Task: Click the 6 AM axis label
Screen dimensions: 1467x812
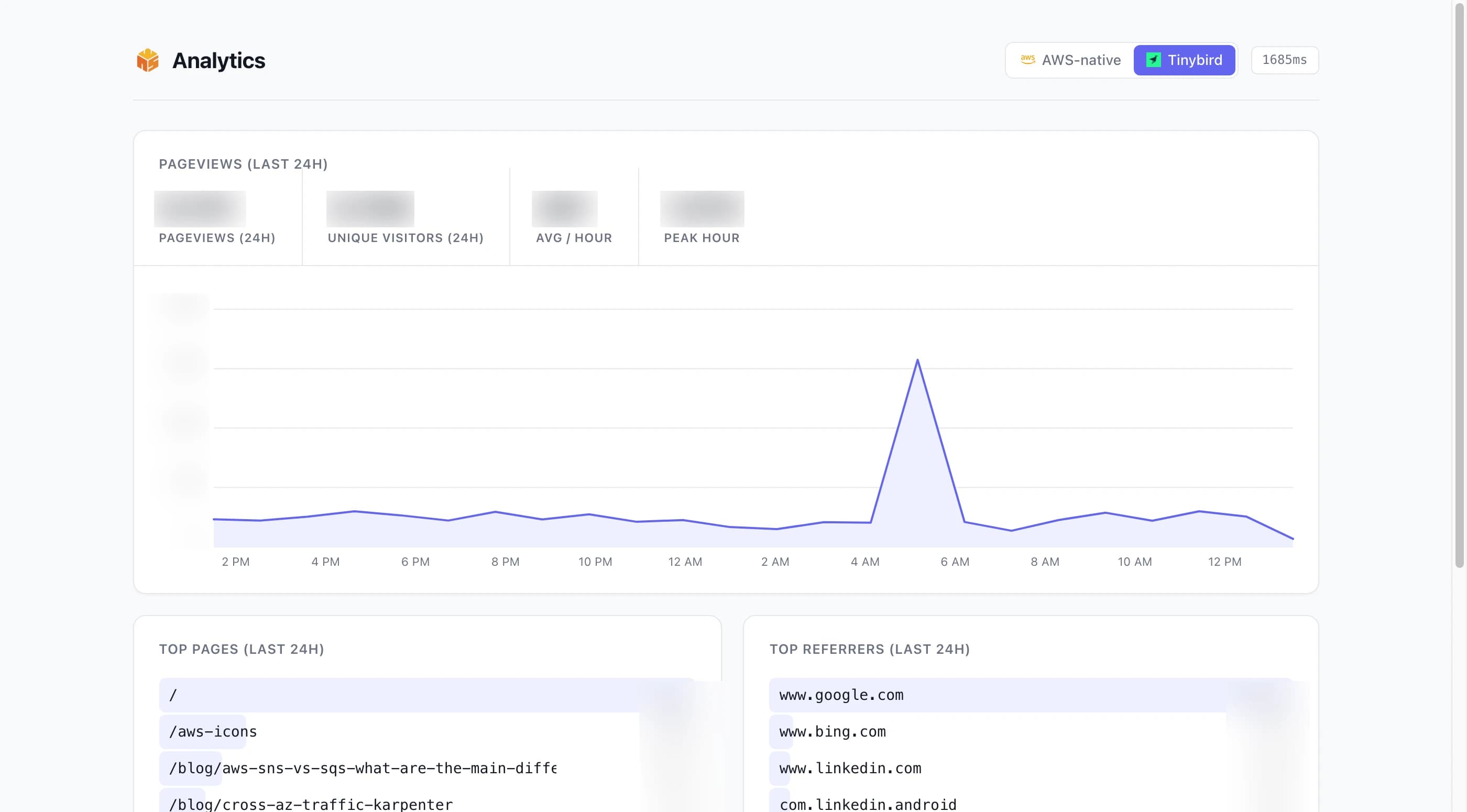Action: (955, 562)
